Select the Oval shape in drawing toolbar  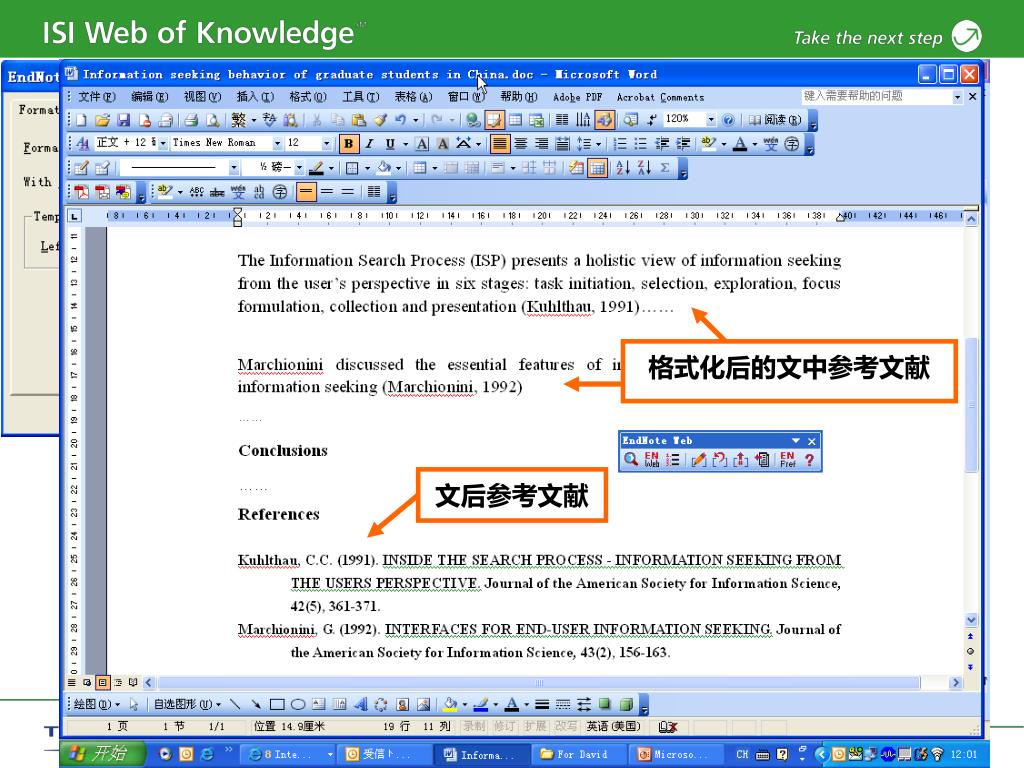pyautogui.click(x=298, y=704)
